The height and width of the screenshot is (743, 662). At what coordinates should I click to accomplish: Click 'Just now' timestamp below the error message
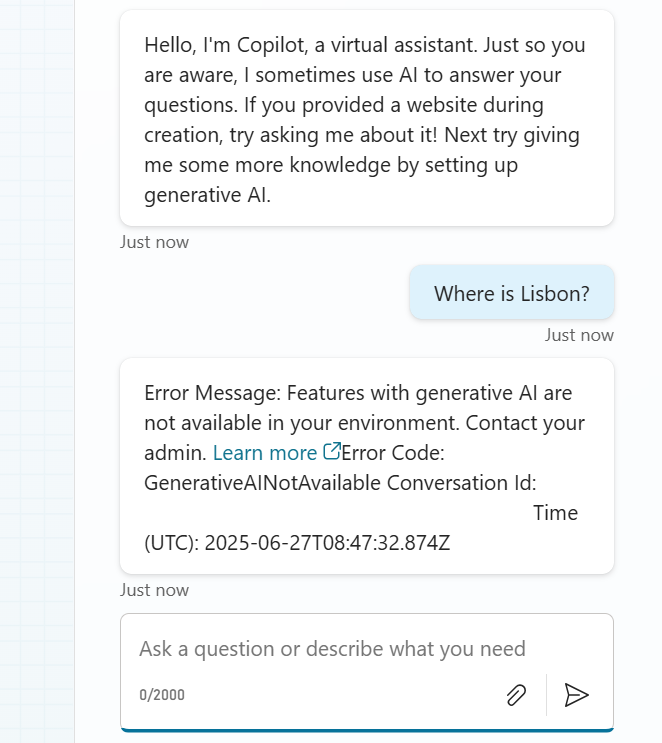click(x=154, y=590)
